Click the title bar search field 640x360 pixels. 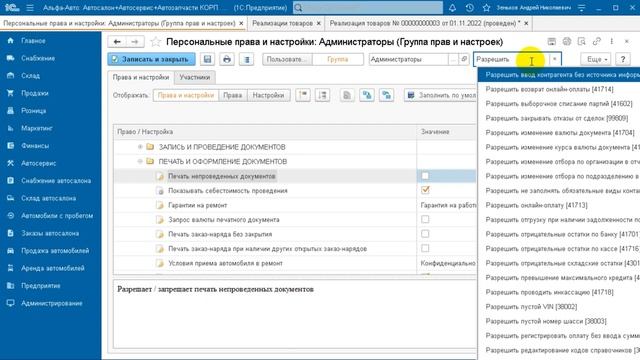click(368, 8)
